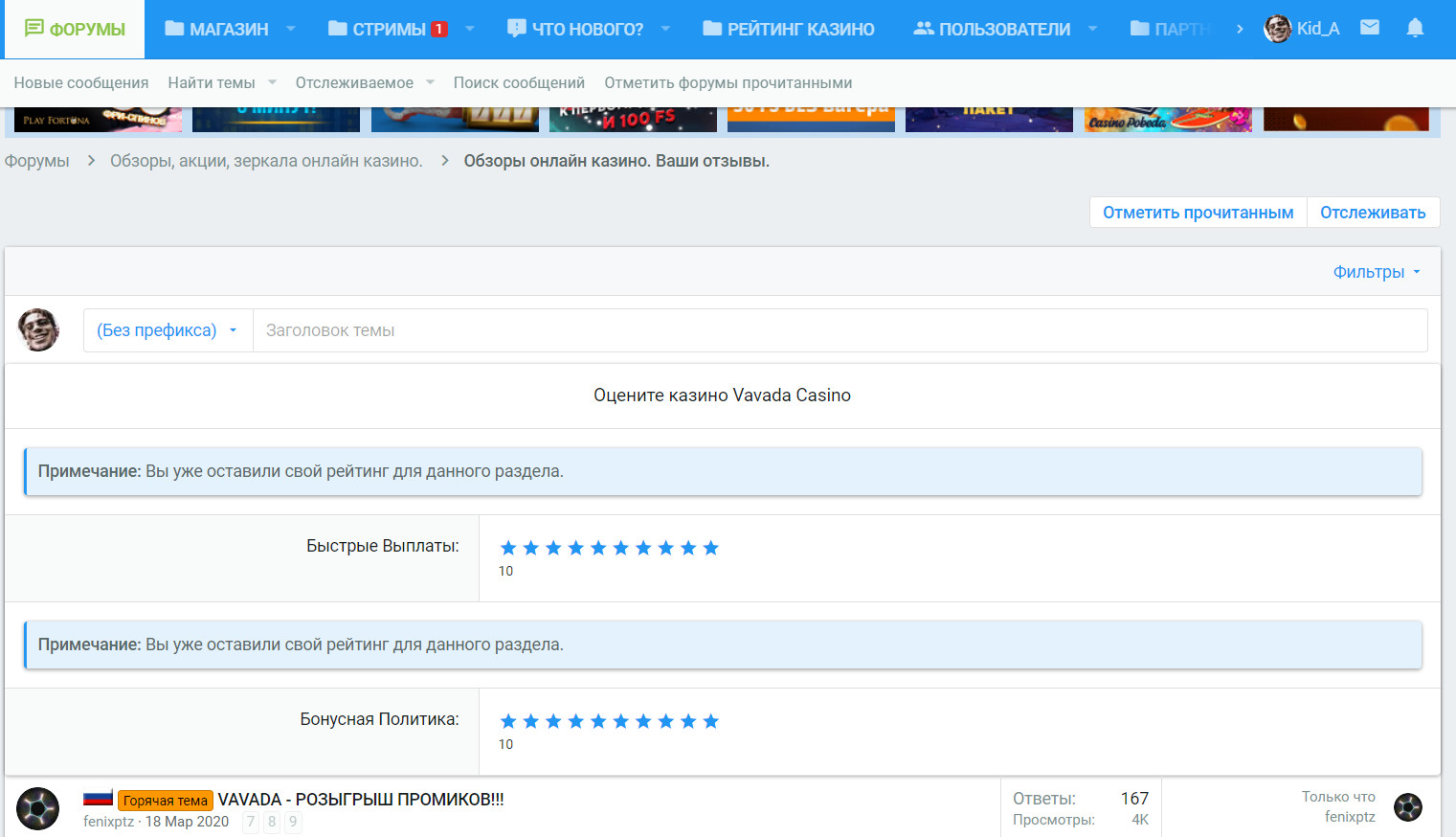Screen dimensions: 1456x837
Task: Click Форумы breadcrumb link
Action: pos(37,161)
